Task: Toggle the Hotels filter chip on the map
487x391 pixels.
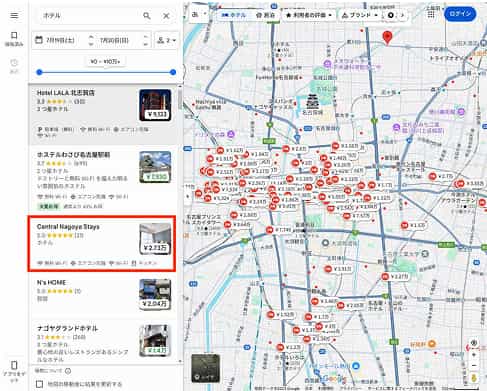Action: [234, 15]
